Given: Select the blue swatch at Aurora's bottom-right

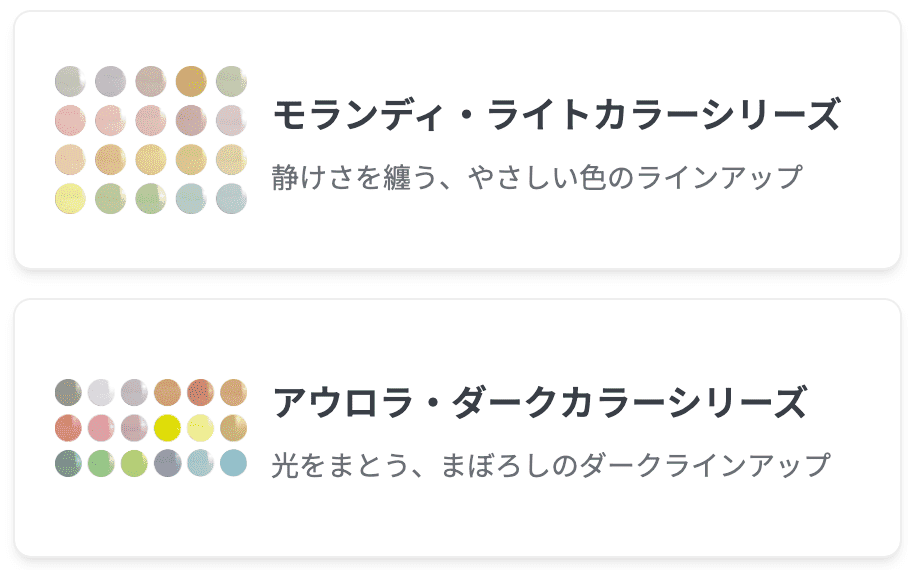Looking at the screenshot, I should click(233, 463).
